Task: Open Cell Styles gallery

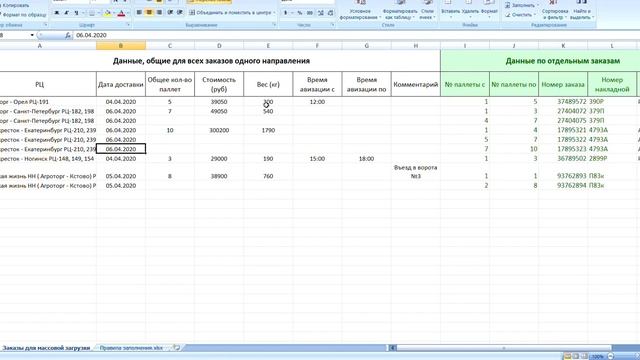Action: [x=427, y=11]
